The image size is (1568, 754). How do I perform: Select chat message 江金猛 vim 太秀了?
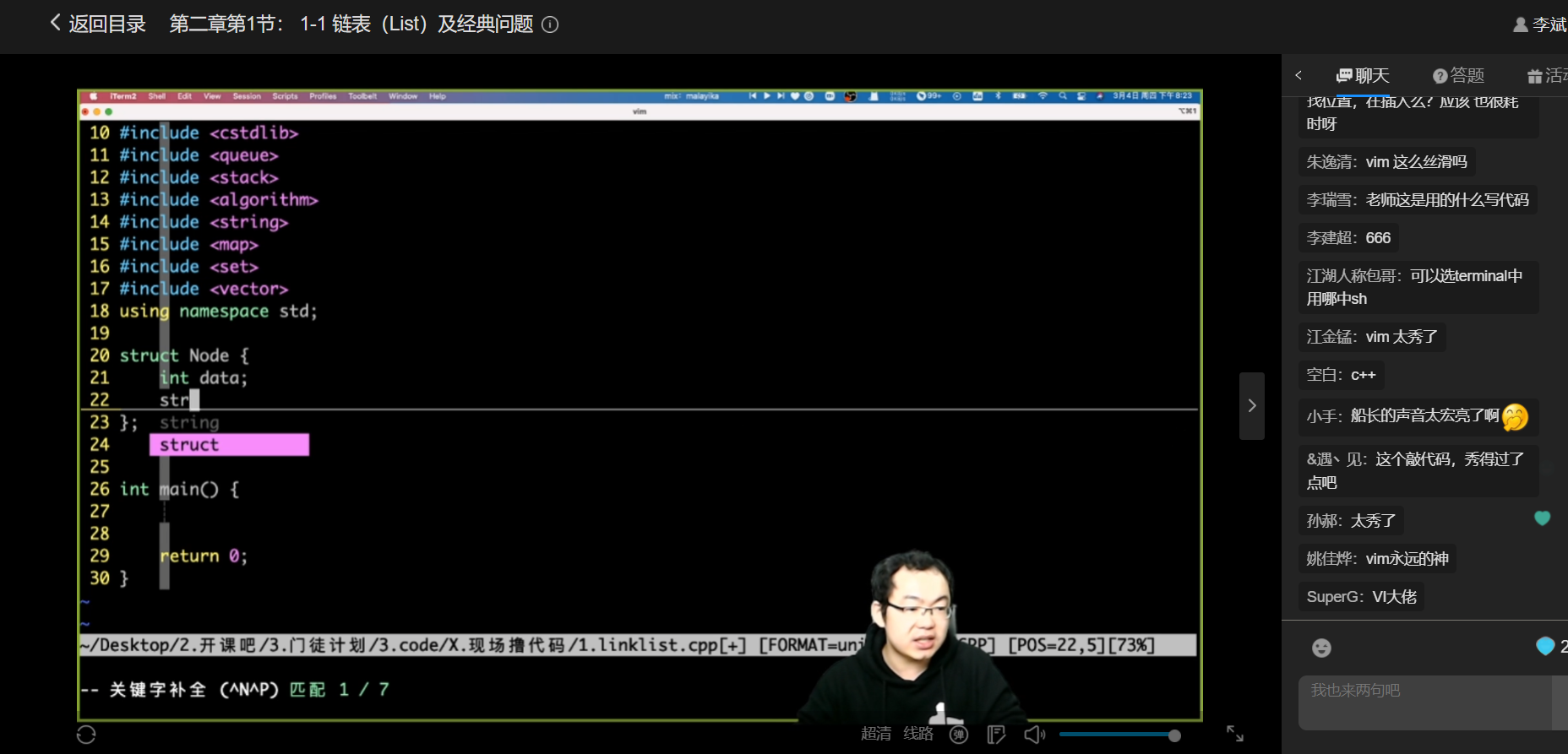point(1372,337)
